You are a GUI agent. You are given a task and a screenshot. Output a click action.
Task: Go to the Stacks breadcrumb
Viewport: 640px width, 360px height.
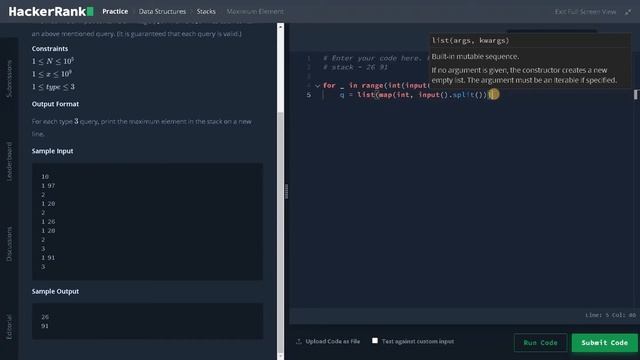206,11
